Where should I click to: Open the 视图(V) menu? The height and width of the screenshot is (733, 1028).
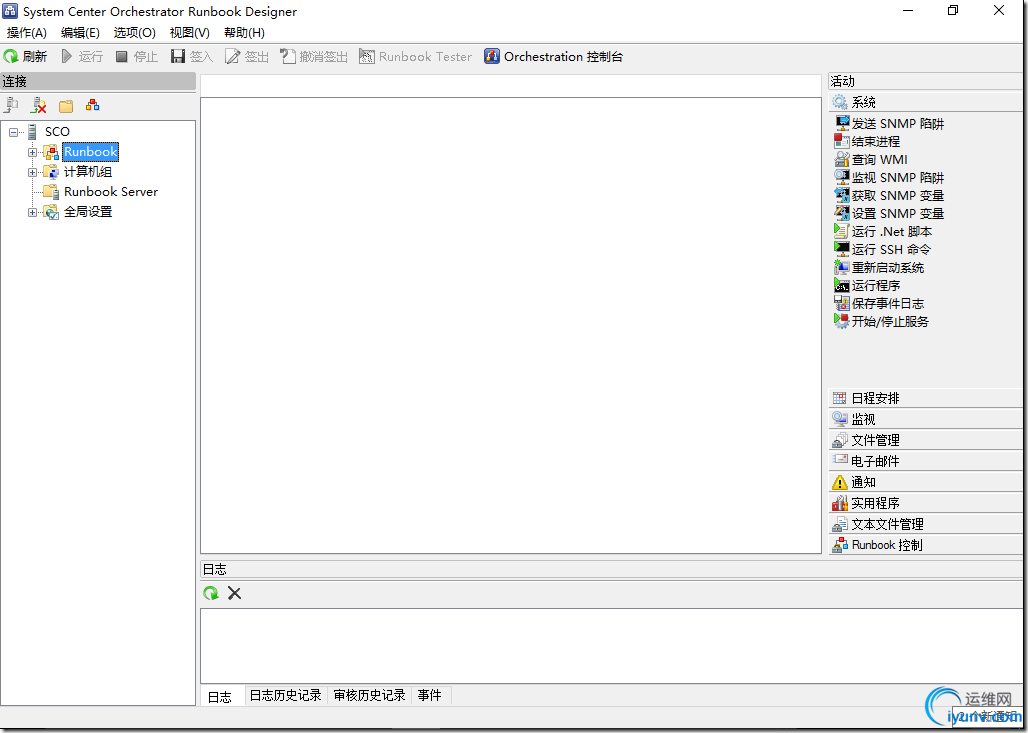click(189, 33)
